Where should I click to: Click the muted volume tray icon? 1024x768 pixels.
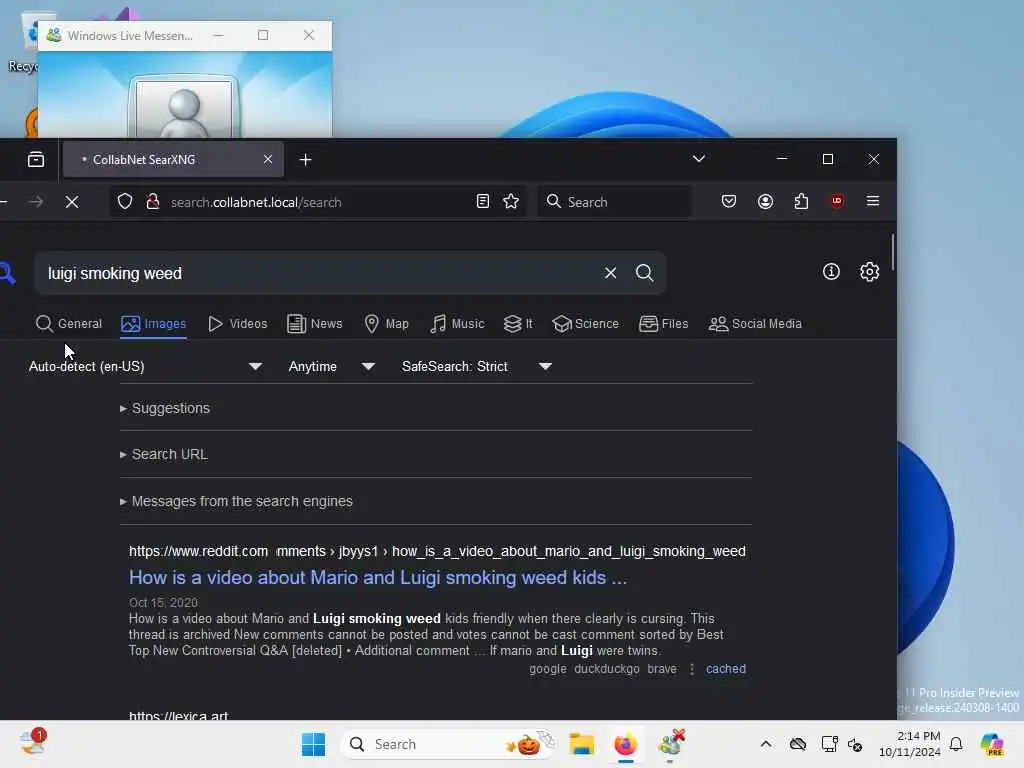[x=855, y=744]
